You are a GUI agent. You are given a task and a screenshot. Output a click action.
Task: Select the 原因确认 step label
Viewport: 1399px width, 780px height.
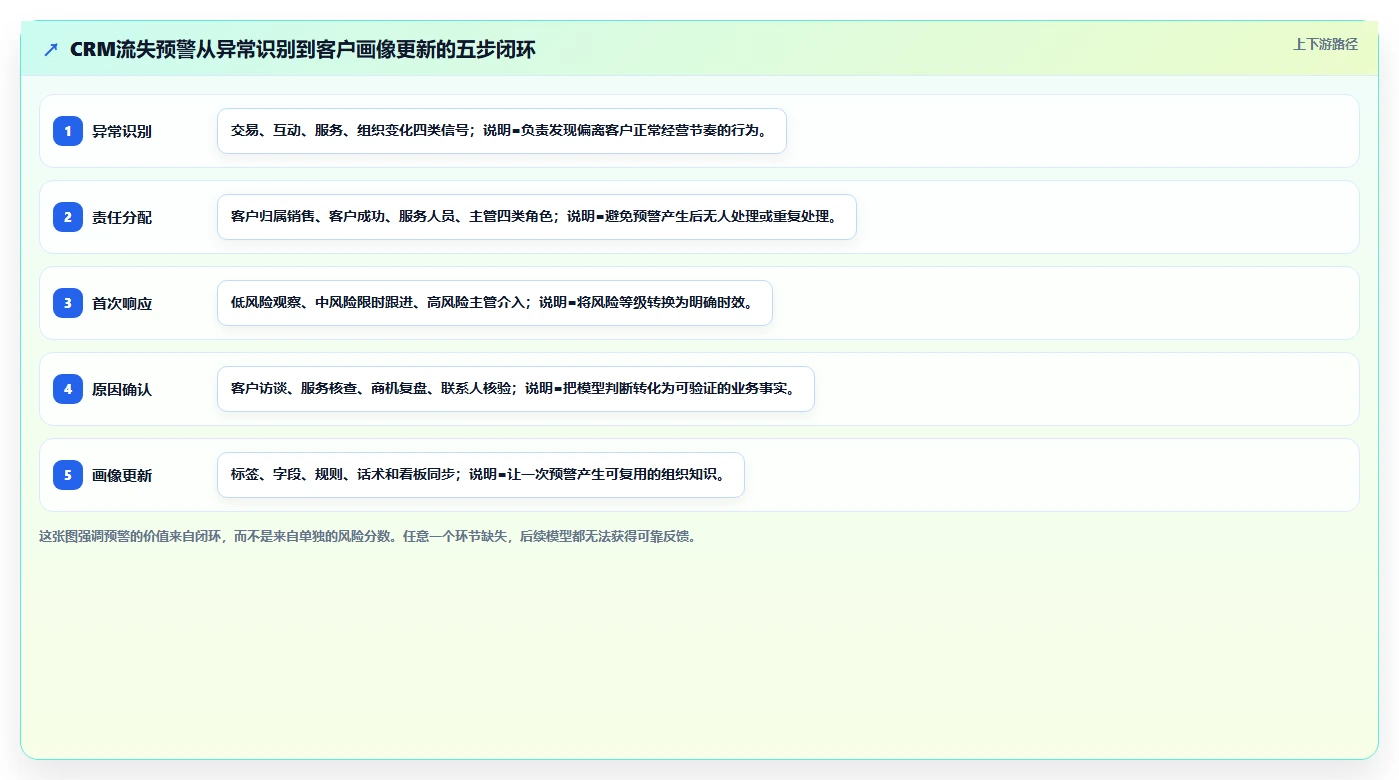point(122,389)
